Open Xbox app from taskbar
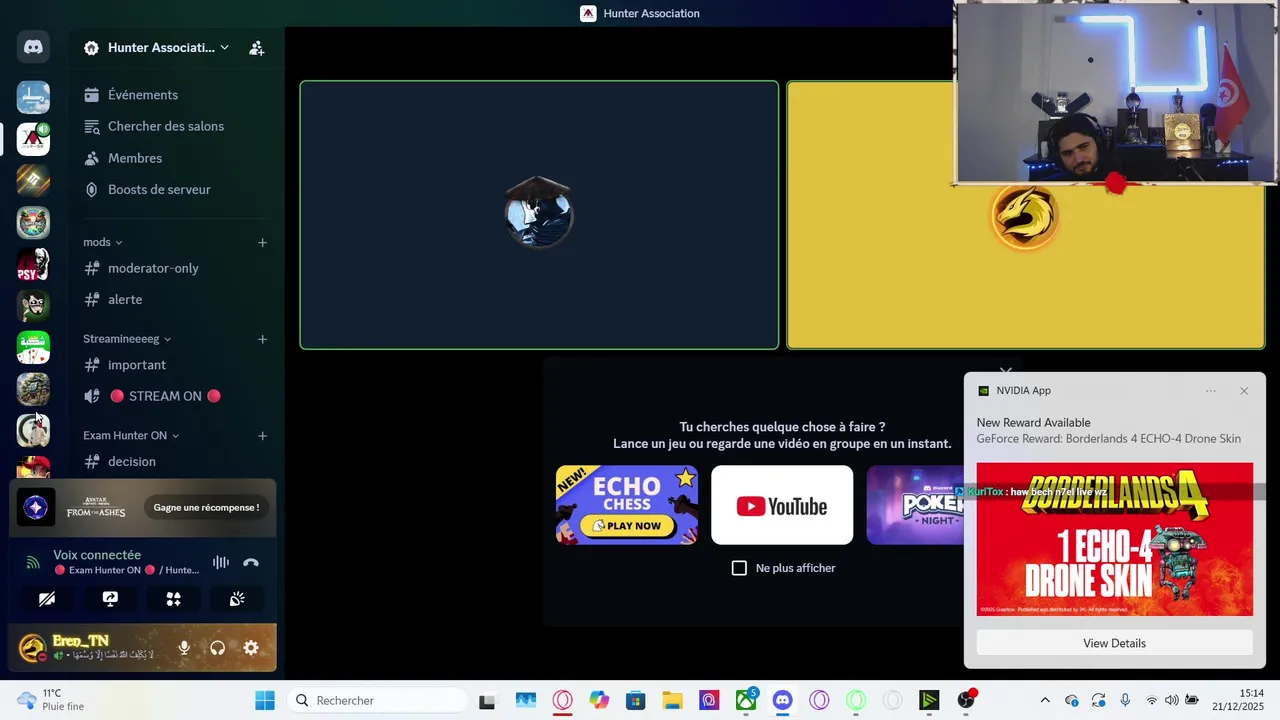 coord(746,700)
